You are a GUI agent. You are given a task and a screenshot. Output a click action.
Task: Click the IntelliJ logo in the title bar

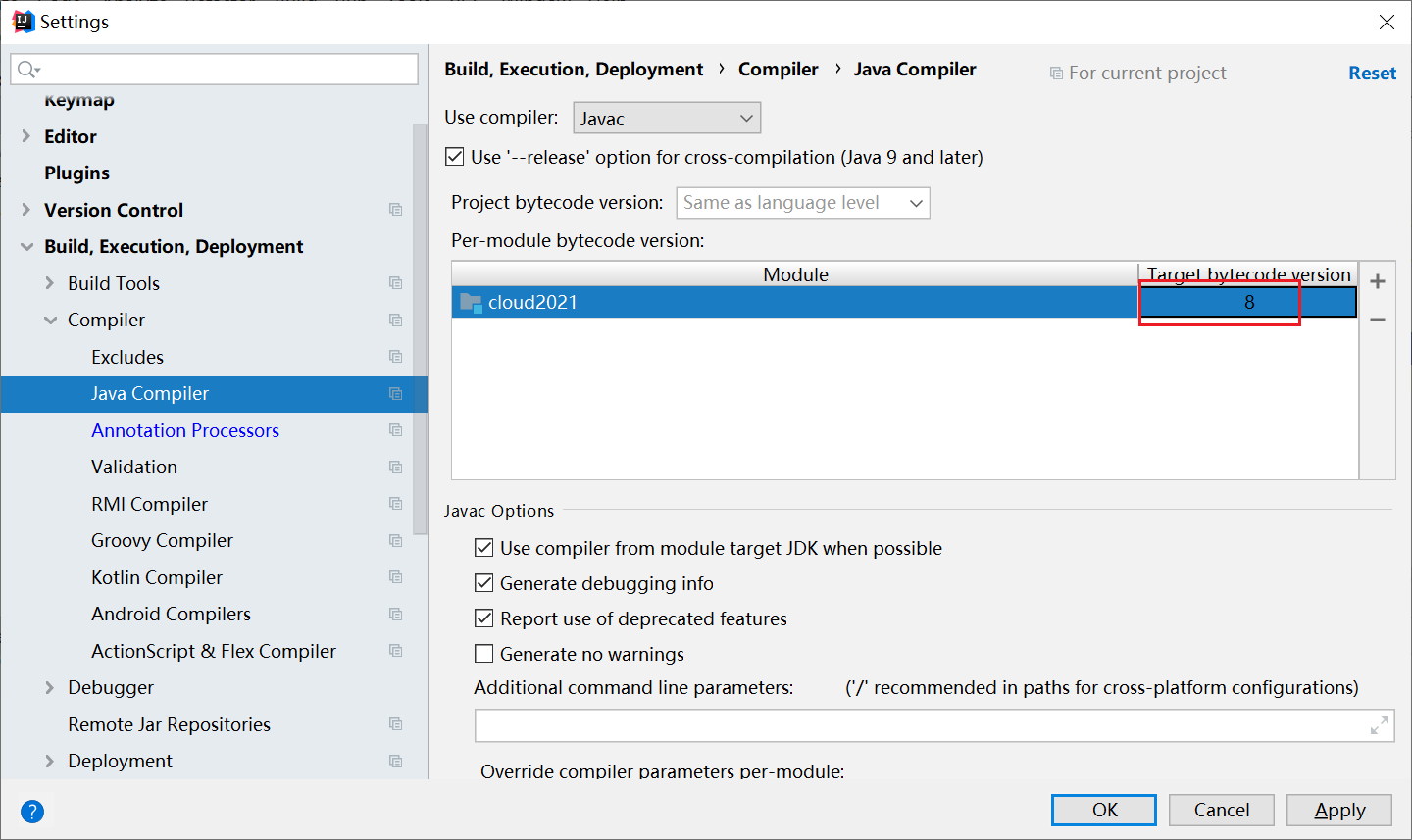click(x=22, y=21)
